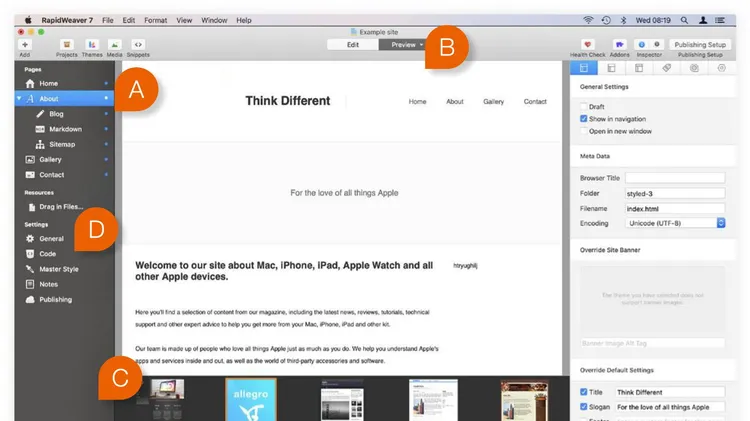Viewport: 750px width, 421px height.
Task: Select the Contact page in sidebar
Action: 65,175
